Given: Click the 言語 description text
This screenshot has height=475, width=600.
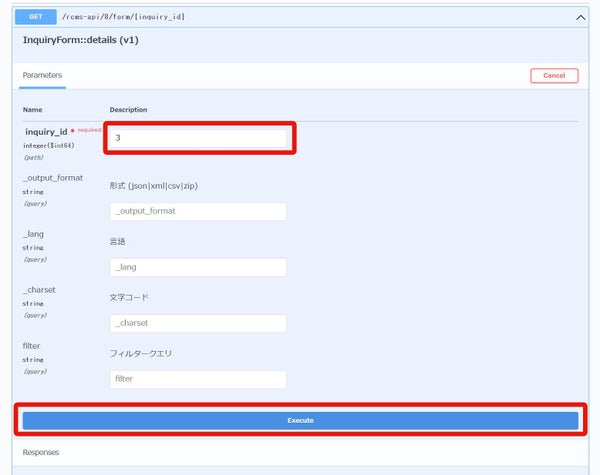Looking at the screenshot, I should (x=117, y=242).
